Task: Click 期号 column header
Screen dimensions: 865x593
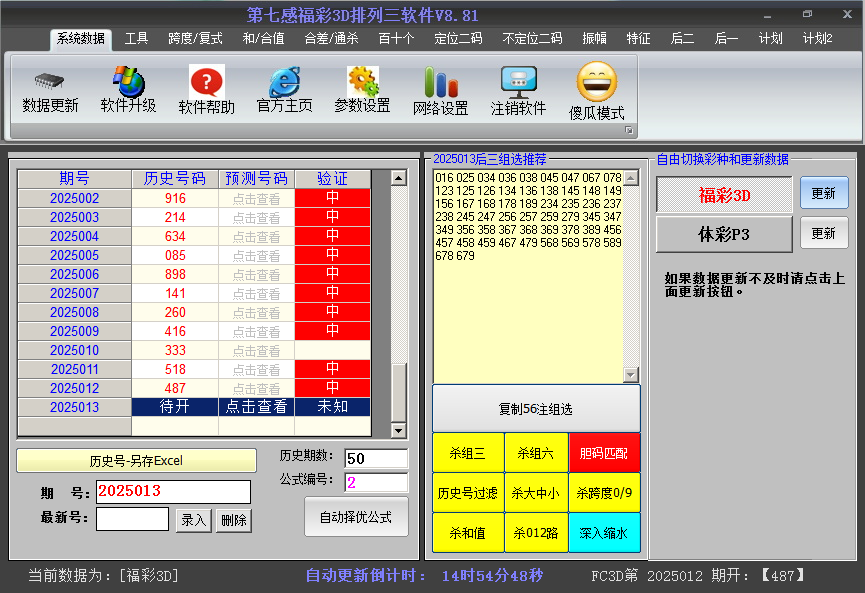Action: click(x=74, y=178)
